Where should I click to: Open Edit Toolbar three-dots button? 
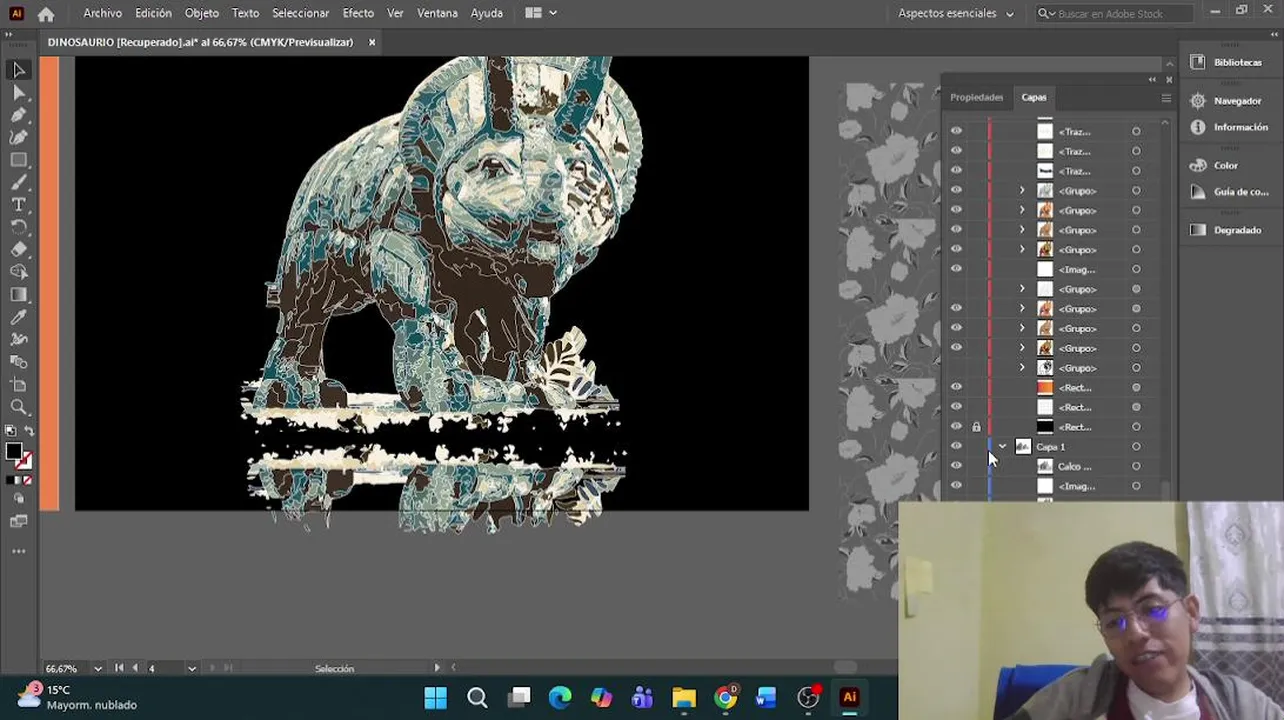(18, 551)
